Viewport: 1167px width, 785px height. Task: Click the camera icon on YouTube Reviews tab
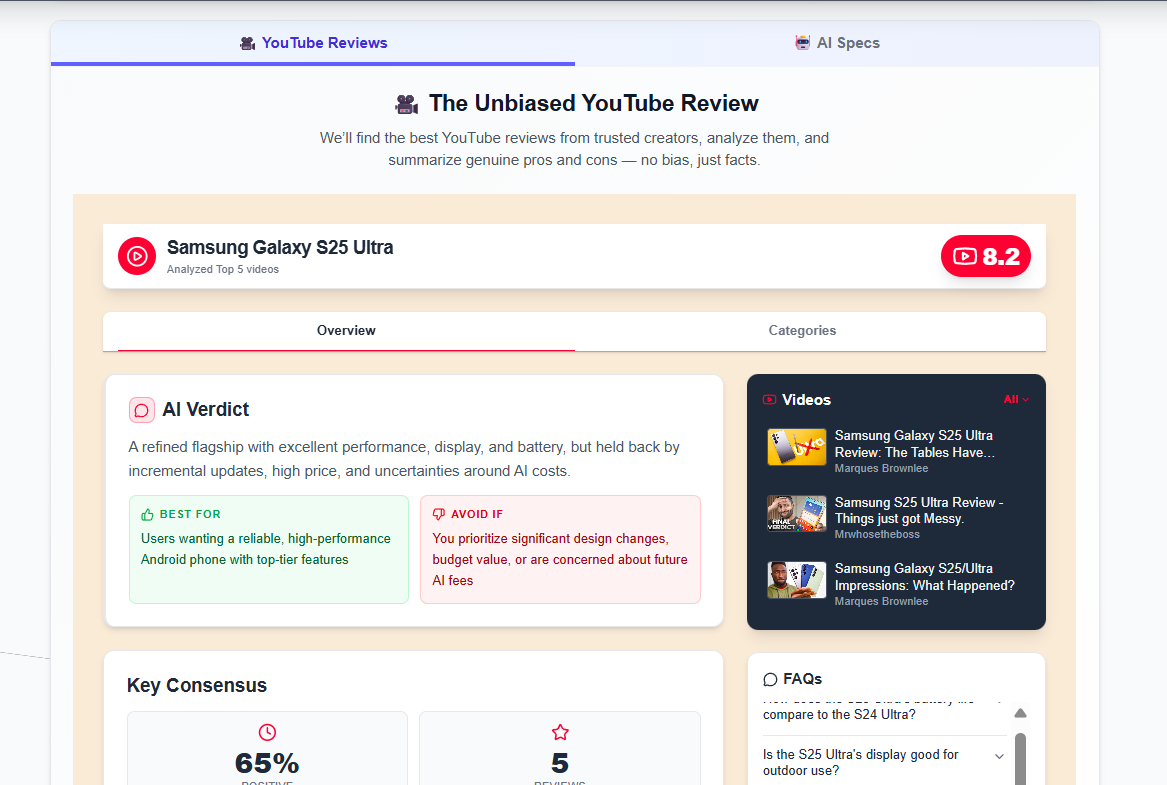click(x=248, y=43)
